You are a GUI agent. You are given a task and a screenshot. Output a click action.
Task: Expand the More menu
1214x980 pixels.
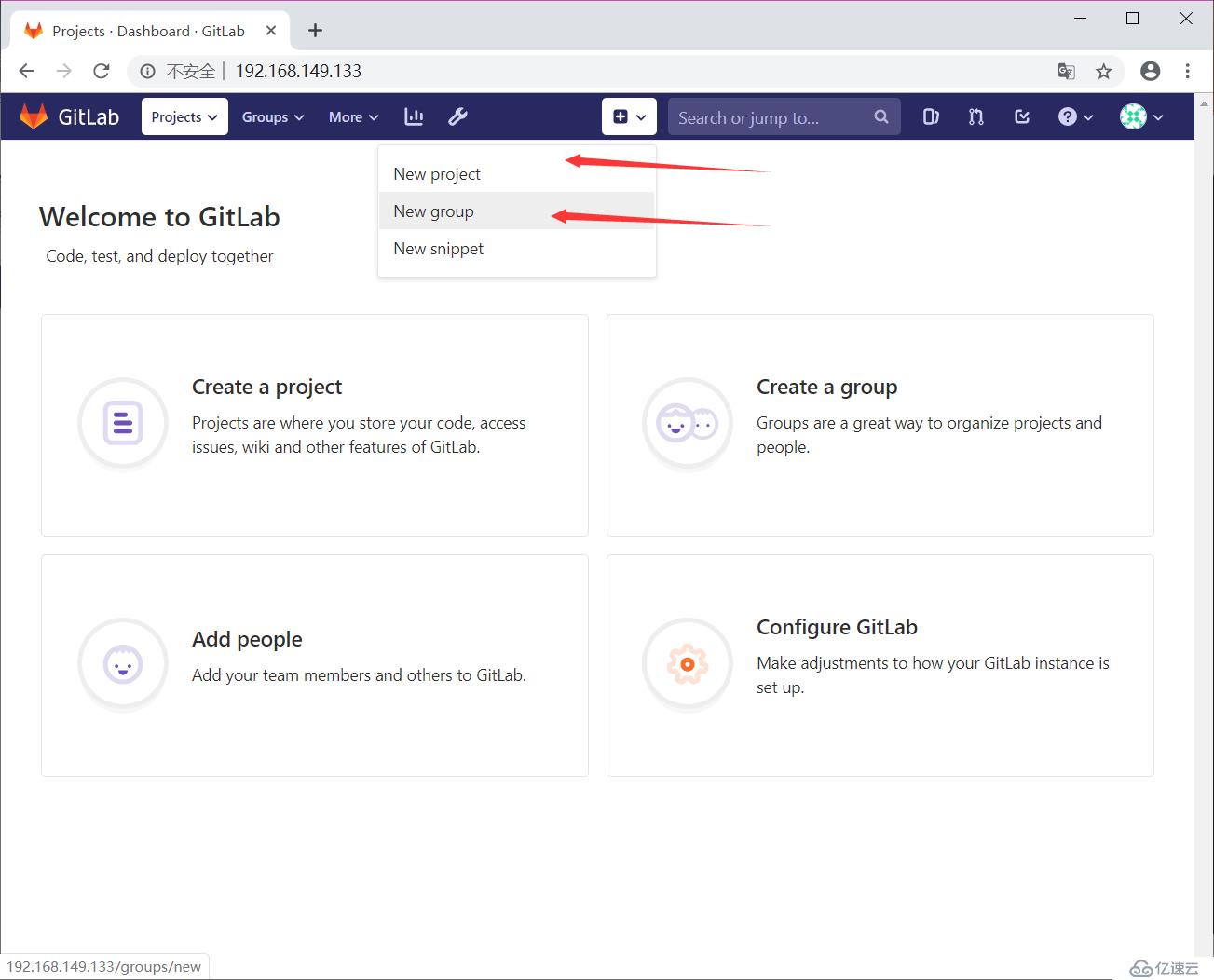coord(353,116)
